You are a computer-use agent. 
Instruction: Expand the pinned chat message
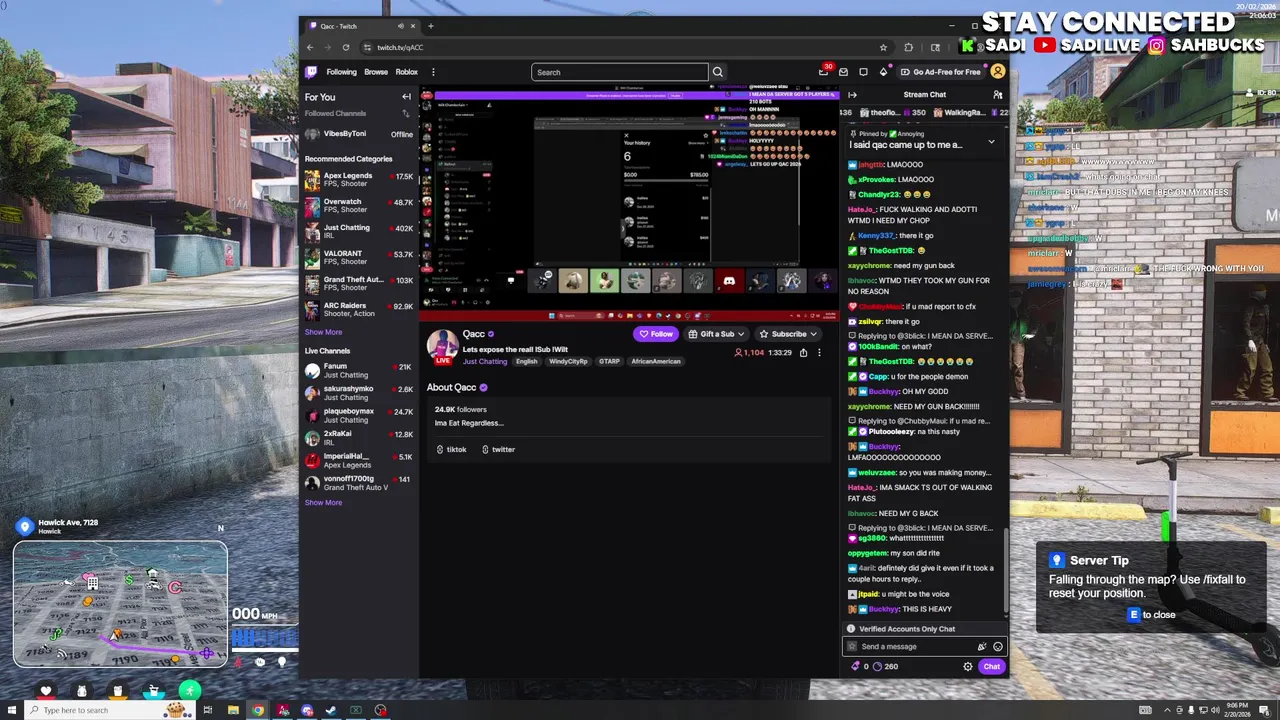tap(991, 142)
